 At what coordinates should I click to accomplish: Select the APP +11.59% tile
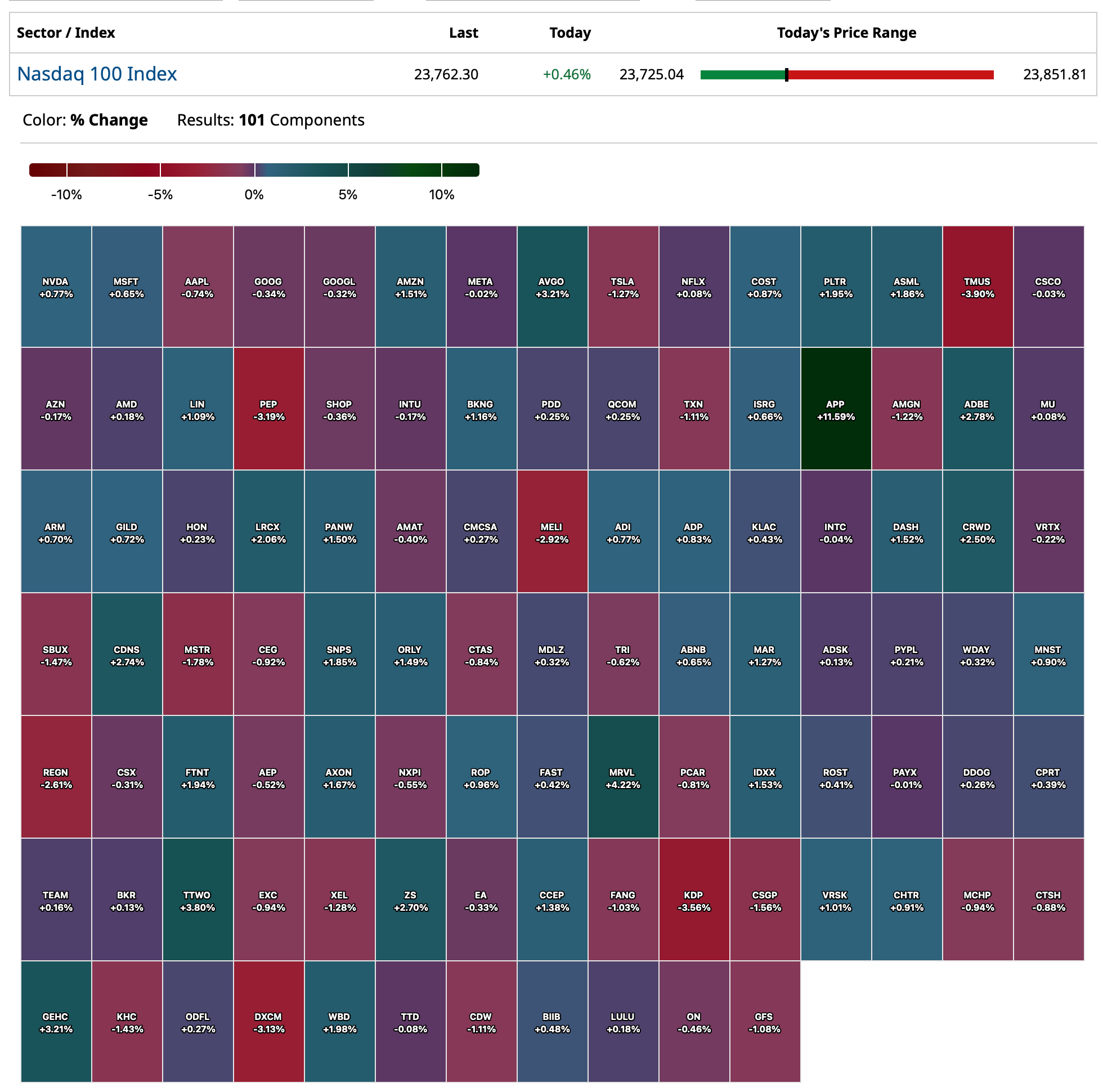[x=836, y=410]
